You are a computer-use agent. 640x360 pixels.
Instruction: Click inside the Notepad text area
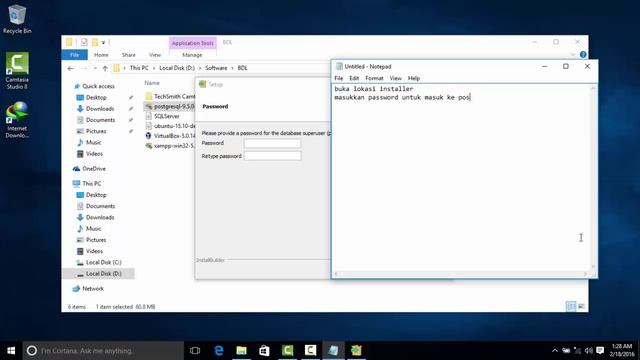(x=461, y=178)
